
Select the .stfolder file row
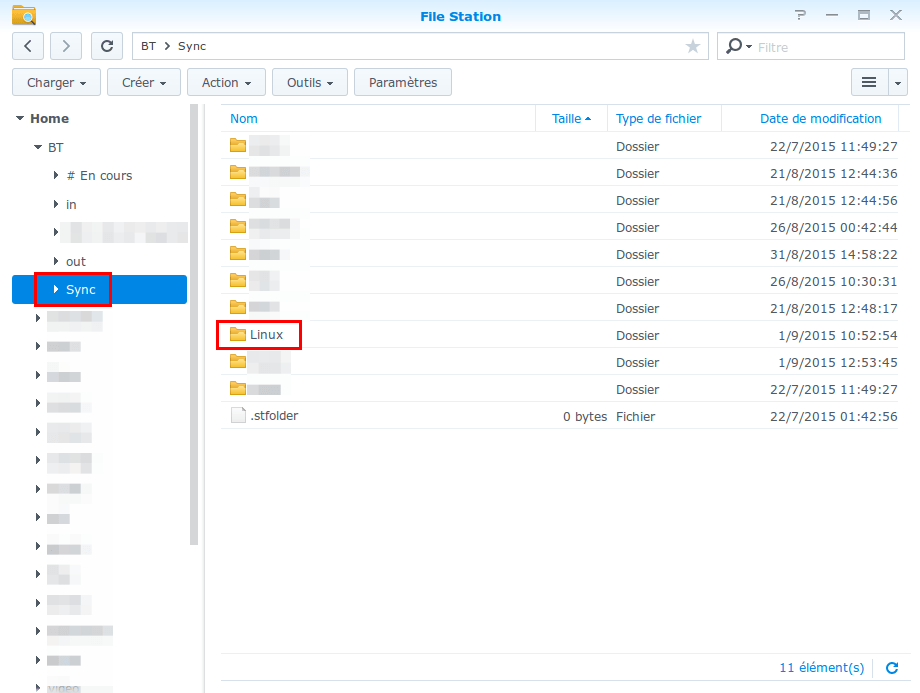559,416
